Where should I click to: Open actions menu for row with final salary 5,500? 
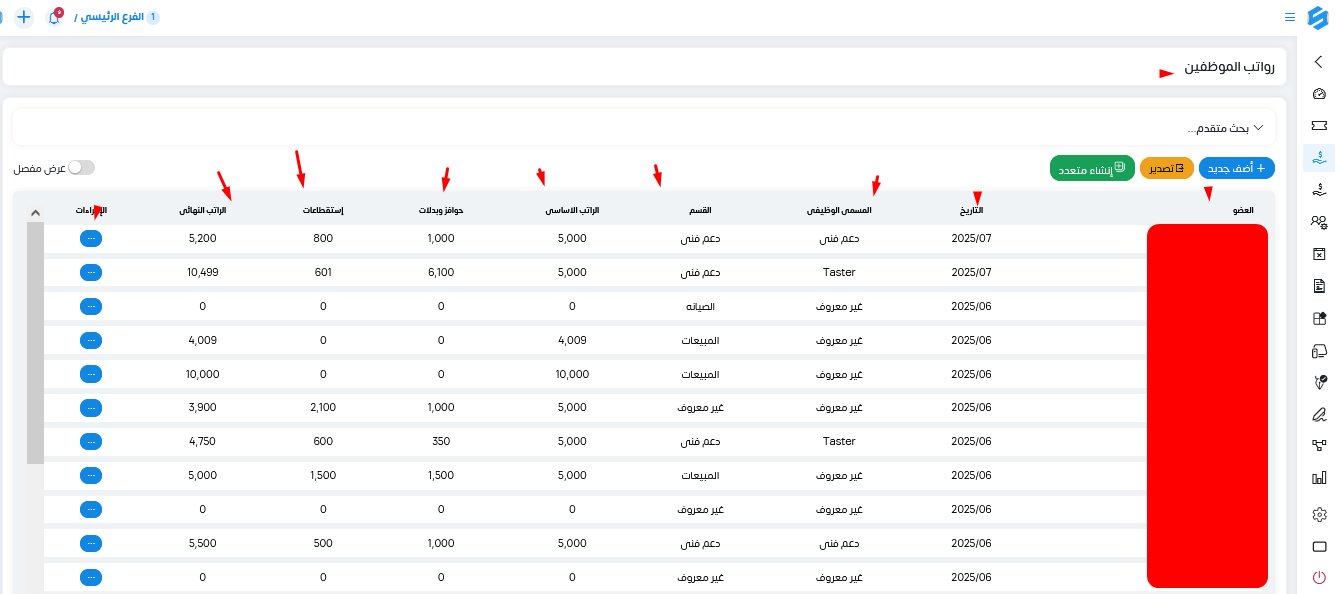click(91, 543)
